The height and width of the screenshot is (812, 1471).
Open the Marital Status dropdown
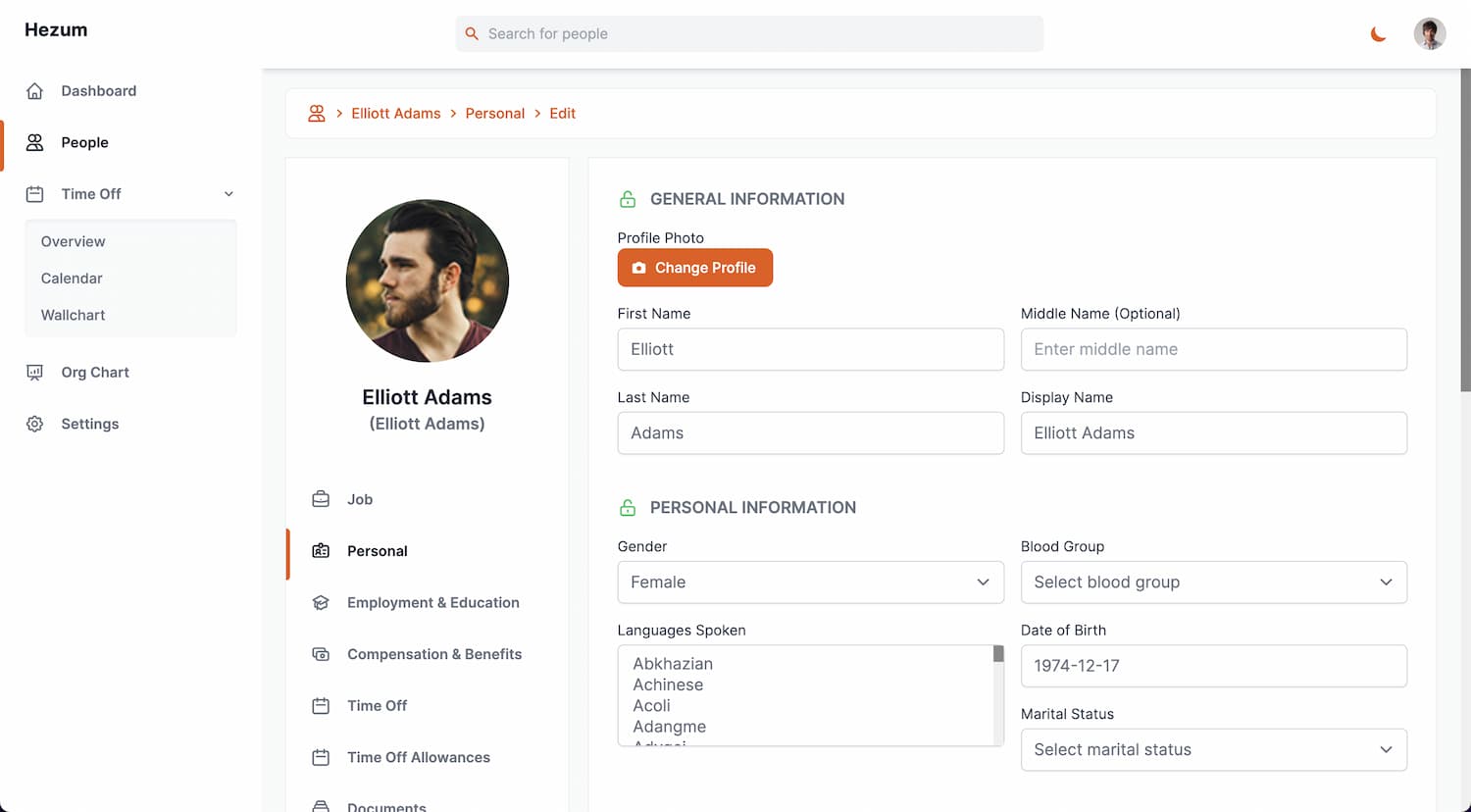(x=1213, y=749)
